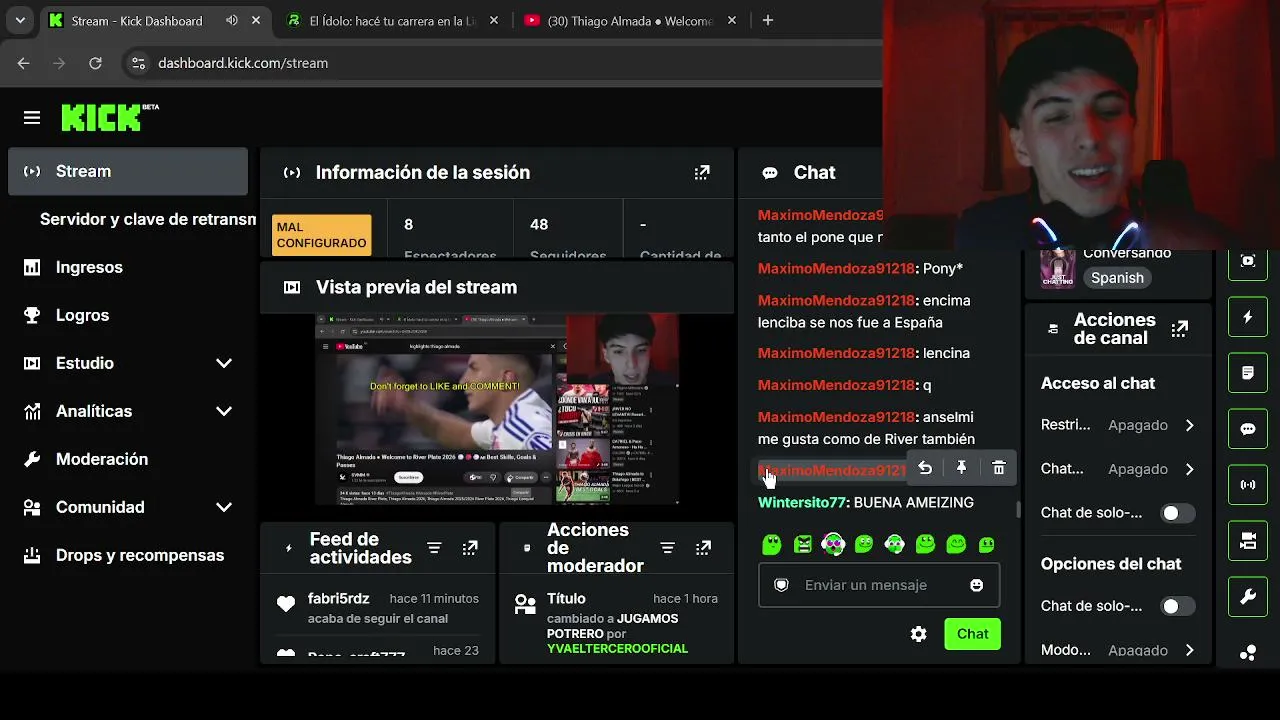The height and width of the screenshot is (720, 1280).
Task: Click the capture frame icon in right rail
Action: (x=1247, y=261)
